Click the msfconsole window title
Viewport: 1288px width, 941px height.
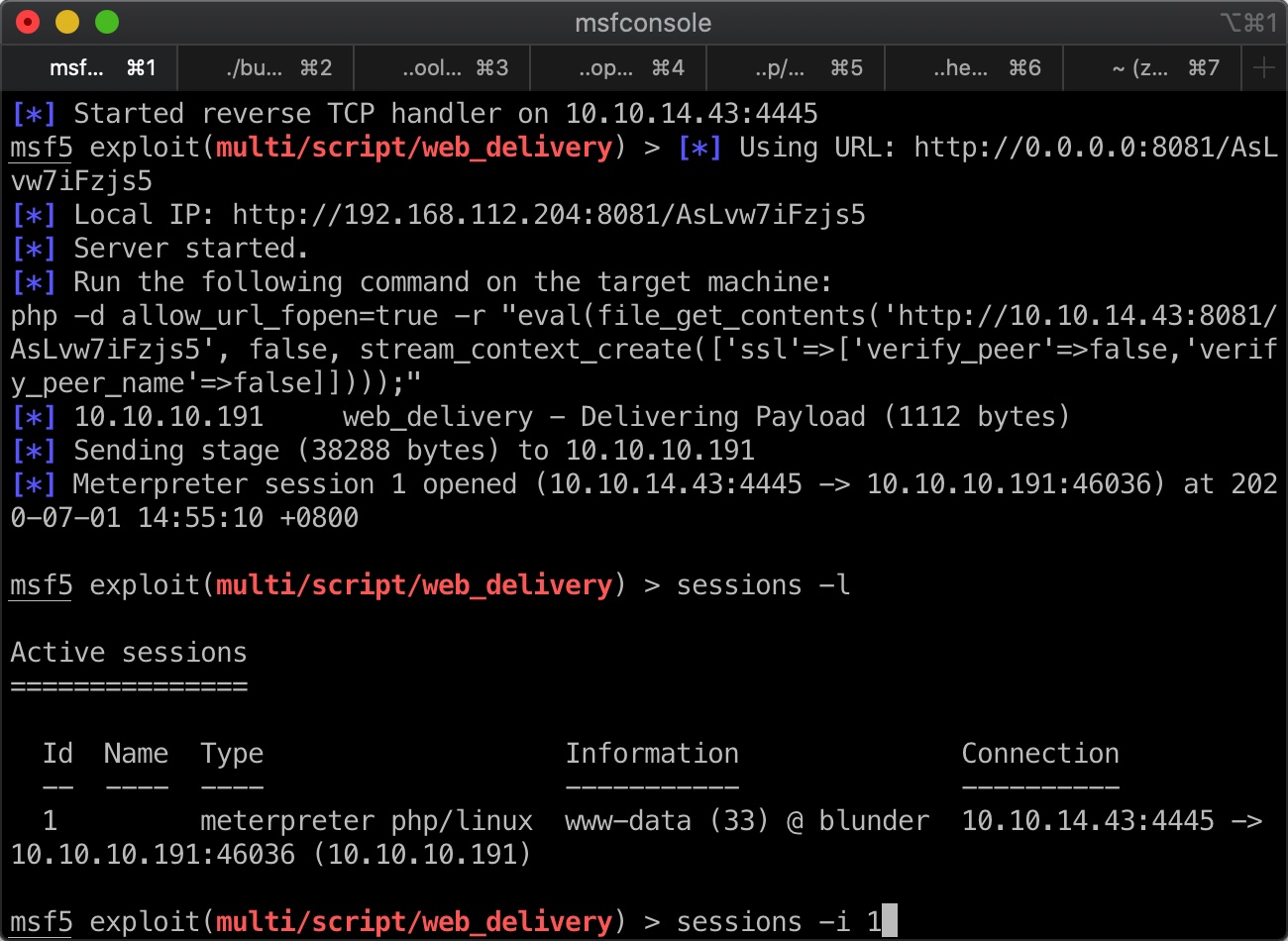coord(643,23)
